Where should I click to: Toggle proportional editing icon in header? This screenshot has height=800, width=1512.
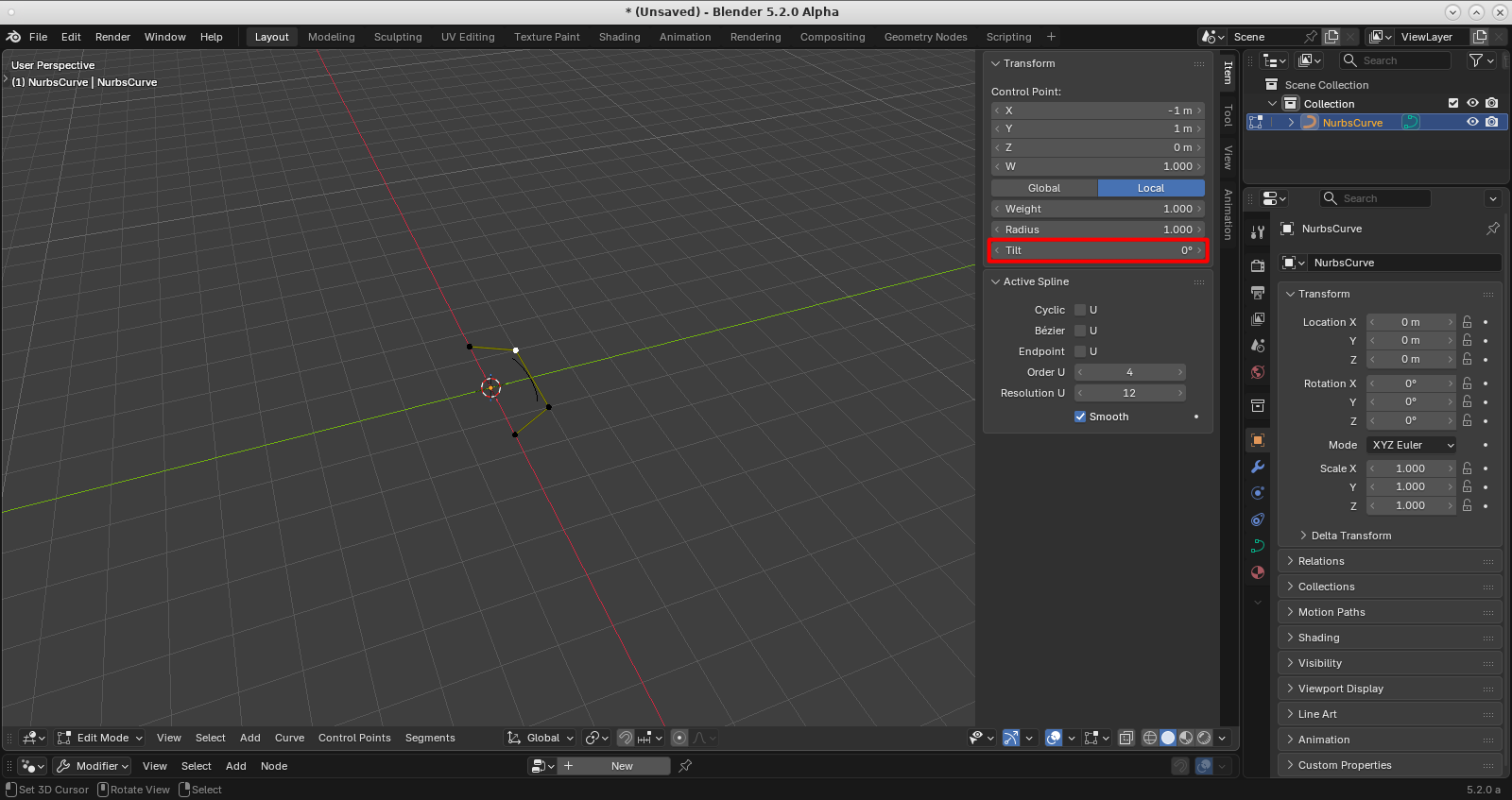(679, 738)
